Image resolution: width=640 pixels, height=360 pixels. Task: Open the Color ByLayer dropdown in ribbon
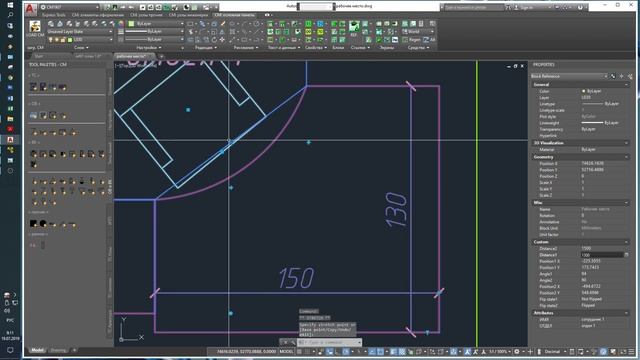pos(156,24)
